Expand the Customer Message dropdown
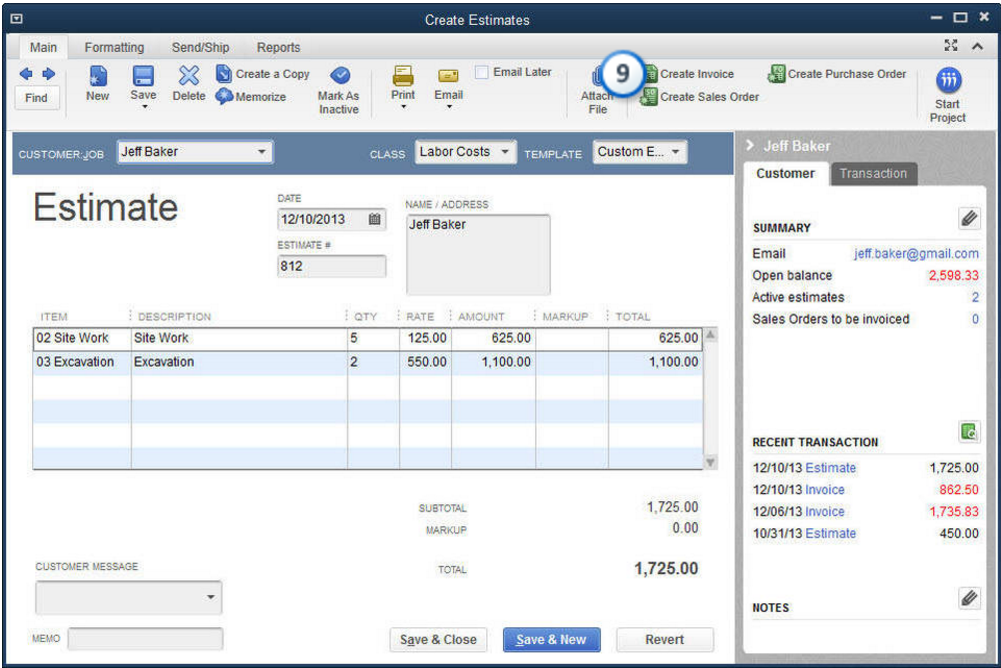The image size is (1001, 668). point(211,598)
